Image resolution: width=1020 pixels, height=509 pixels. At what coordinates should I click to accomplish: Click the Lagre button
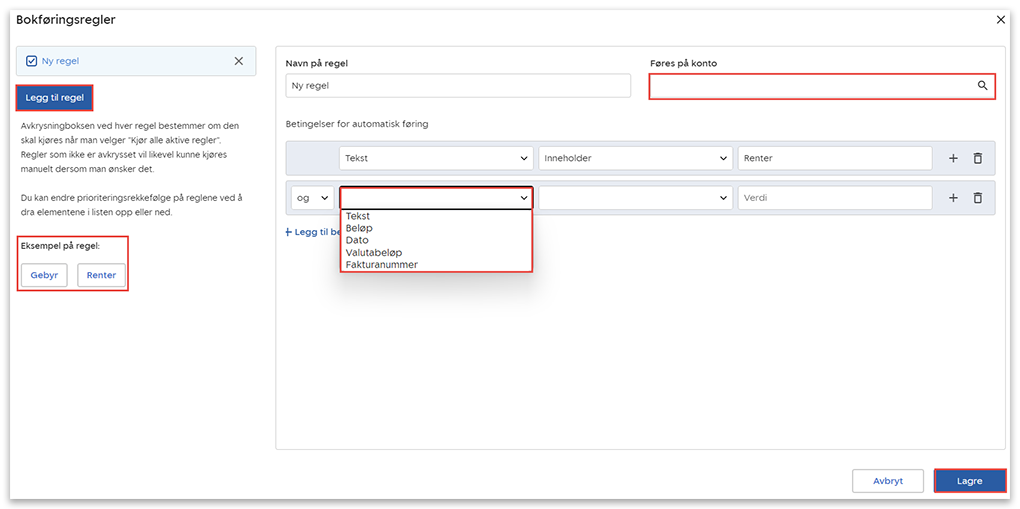click(969, 481)
